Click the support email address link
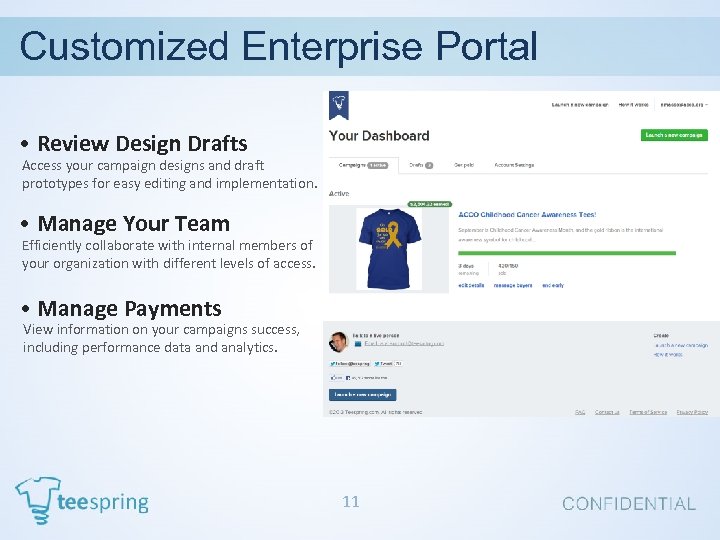720x540 pixels. [x=404, y=343]
